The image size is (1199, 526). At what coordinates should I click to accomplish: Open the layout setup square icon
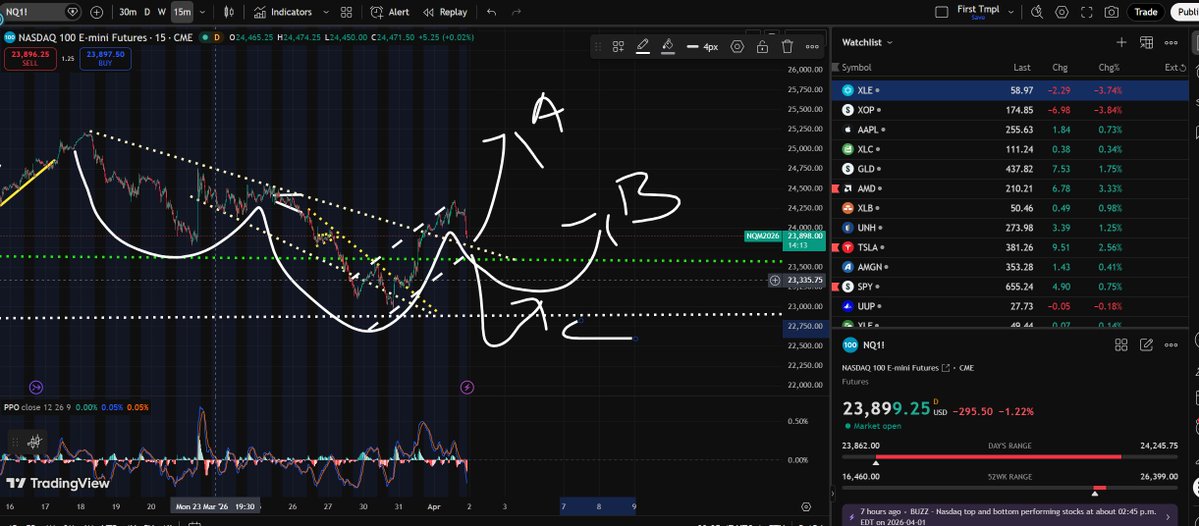tap(941, 12)
